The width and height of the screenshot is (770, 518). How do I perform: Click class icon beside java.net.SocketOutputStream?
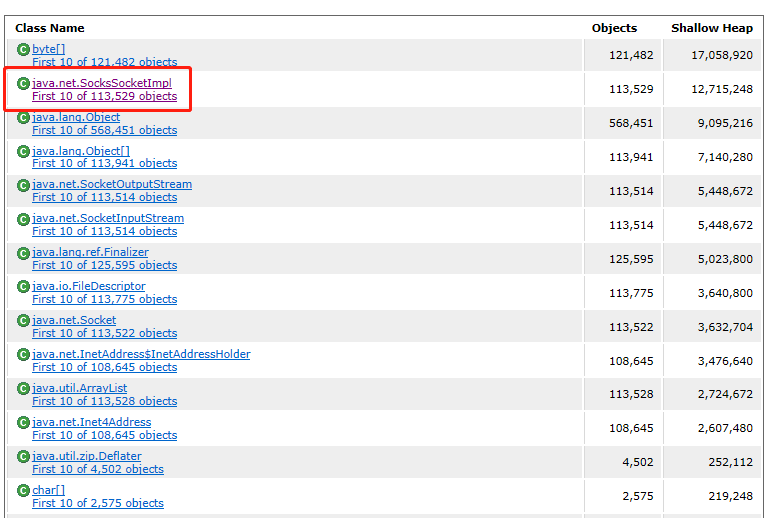coord(23,185)
